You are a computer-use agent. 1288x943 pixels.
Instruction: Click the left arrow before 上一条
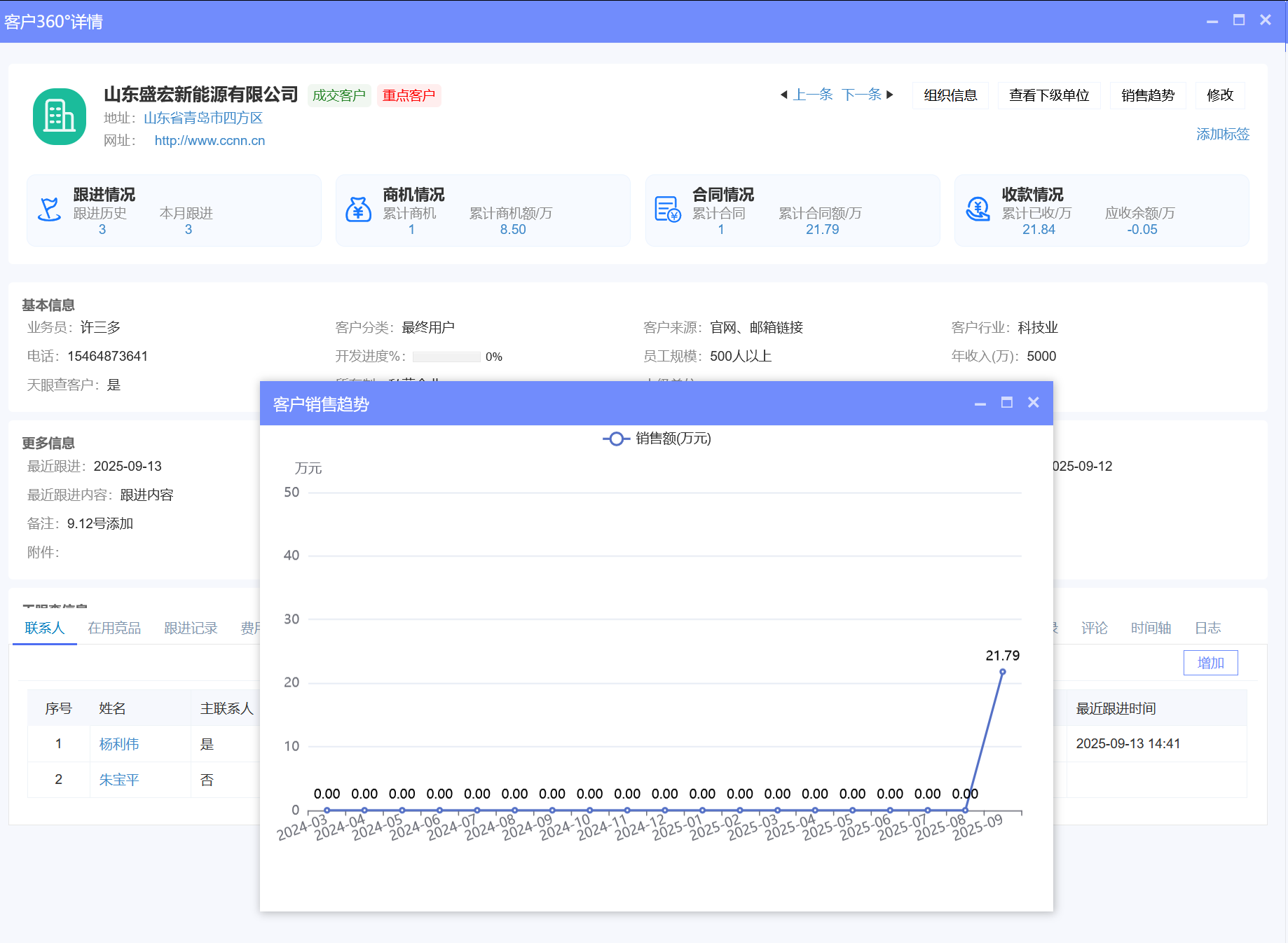[784, 95]
